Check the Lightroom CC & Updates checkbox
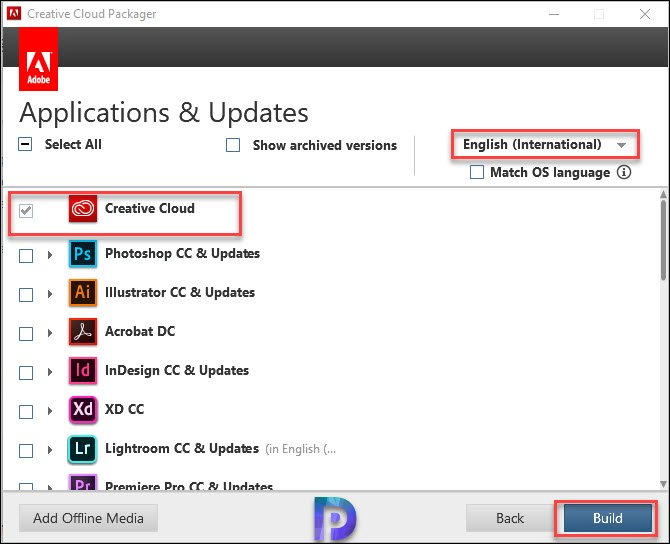Viewport: 670px width, 544px height. click(26, 451)
